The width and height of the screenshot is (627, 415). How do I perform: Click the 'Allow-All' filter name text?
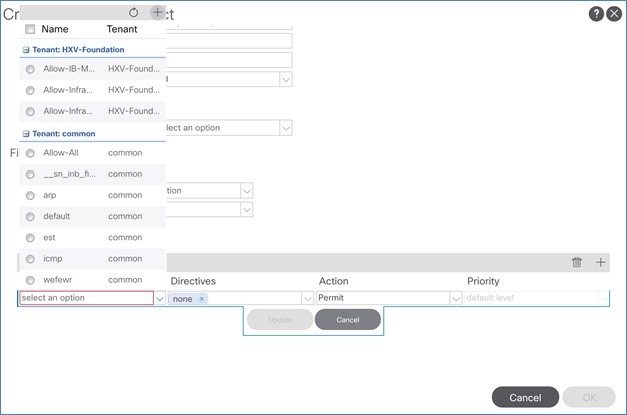[61, 153]
